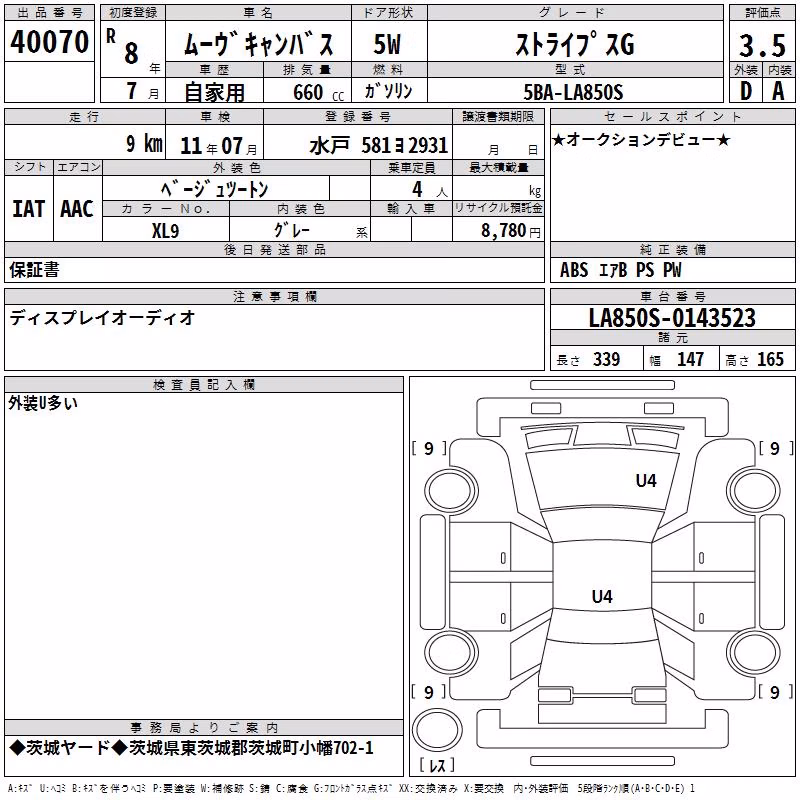Select chassis number LA850S-0143523
Viewport: 800px width, 800px height.
(672, 318)
